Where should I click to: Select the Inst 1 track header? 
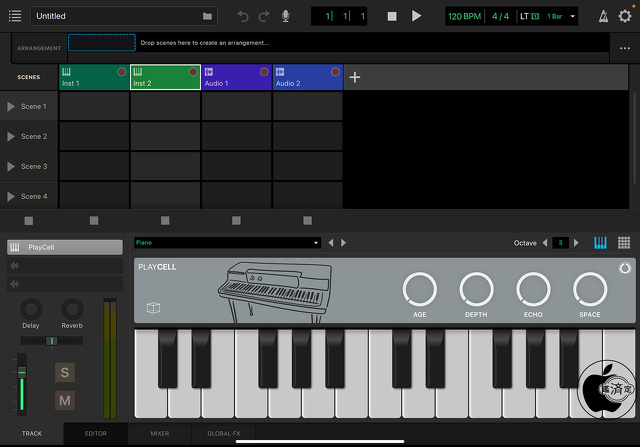94,77
